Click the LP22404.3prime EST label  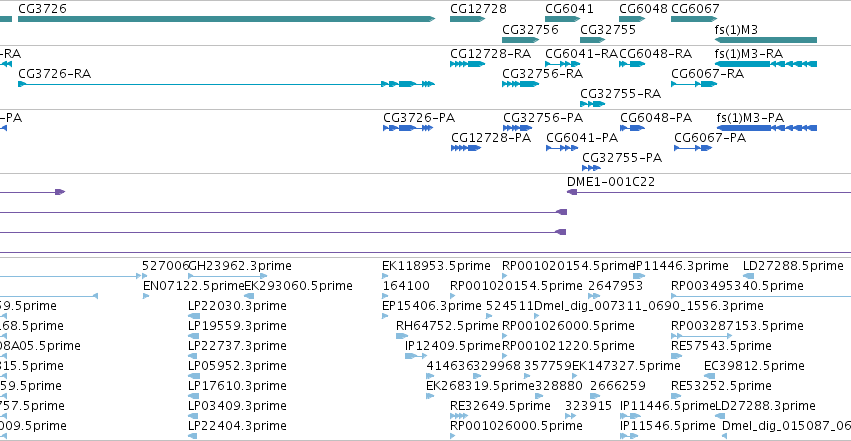tap(237, 426)
